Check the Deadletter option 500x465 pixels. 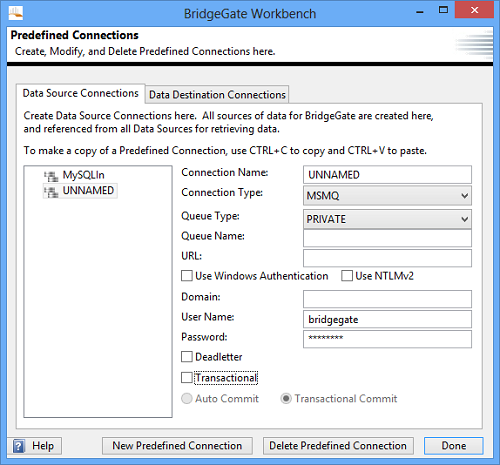click(x=187, y=357)
